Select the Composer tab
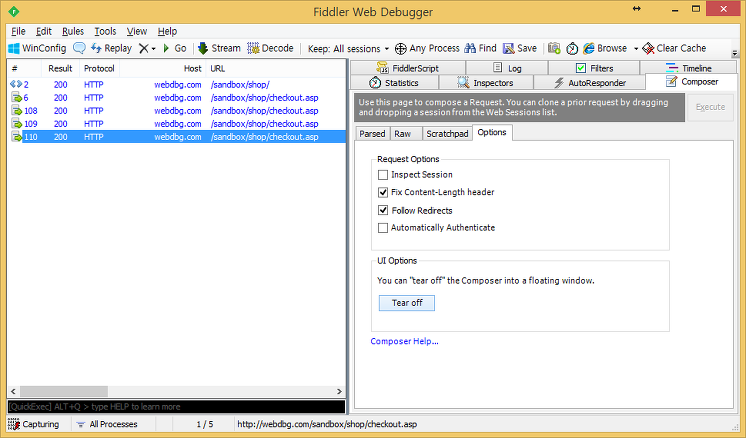This screenshot has height=438, width=746. tap(692, 82)
